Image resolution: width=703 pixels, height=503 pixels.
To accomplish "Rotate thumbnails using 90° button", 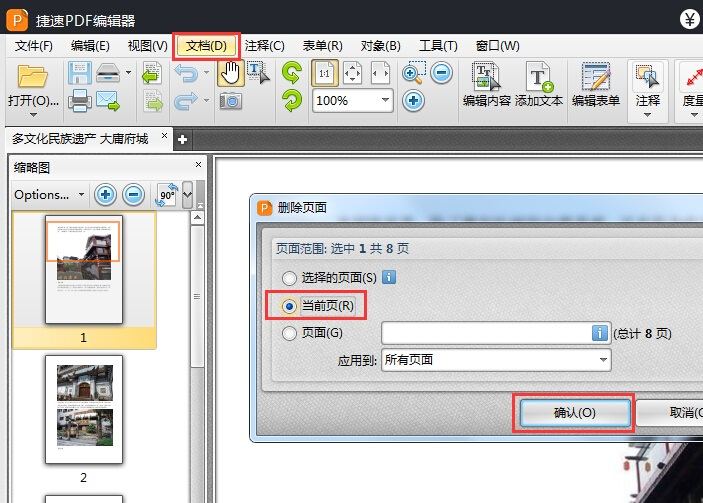I will click(166, 195).
